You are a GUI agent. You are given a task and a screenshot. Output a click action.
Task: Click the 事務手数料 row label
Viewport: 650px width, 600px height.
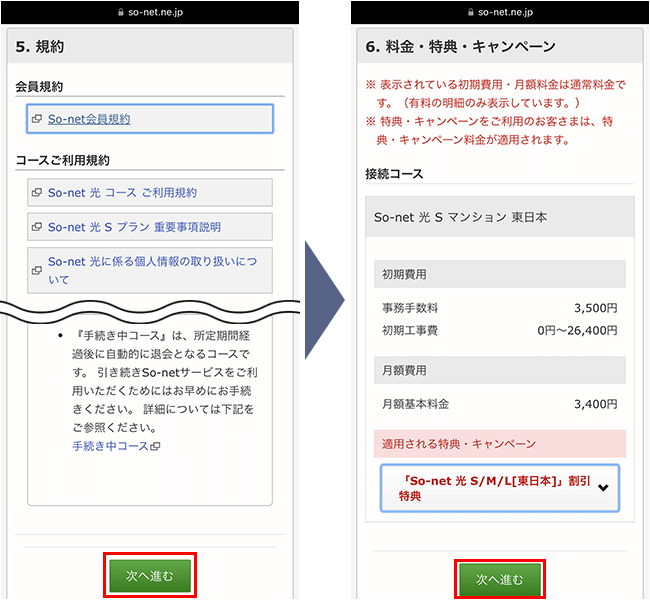pos(410,308)
